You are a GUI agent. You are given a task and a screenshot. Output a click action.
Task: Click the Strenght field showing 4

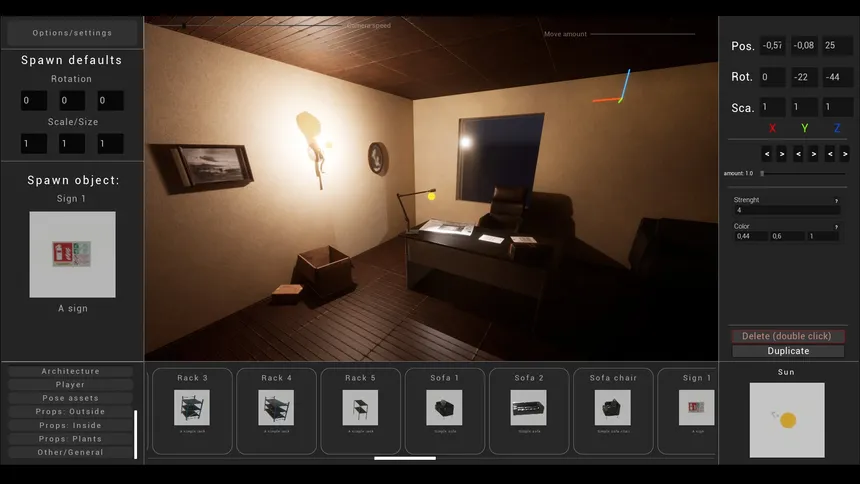coord(787,210)
